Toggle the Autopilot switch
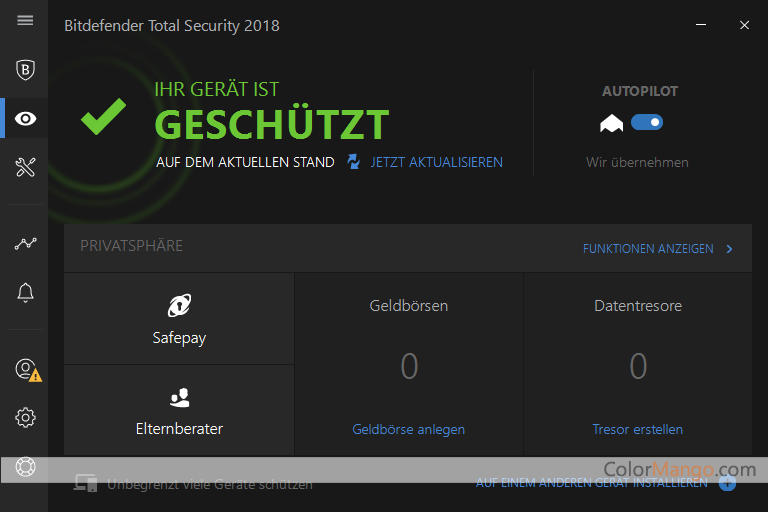The width and height of the screenshot is (768, 512). pos(647,123)
